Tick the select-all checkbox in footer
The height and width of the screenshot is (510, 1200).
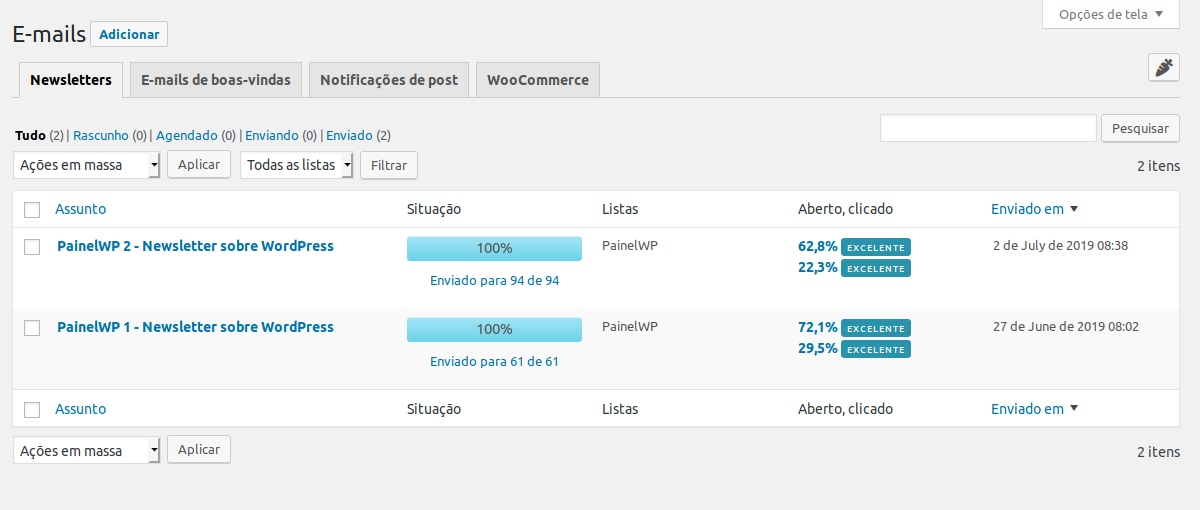(32, 409)
